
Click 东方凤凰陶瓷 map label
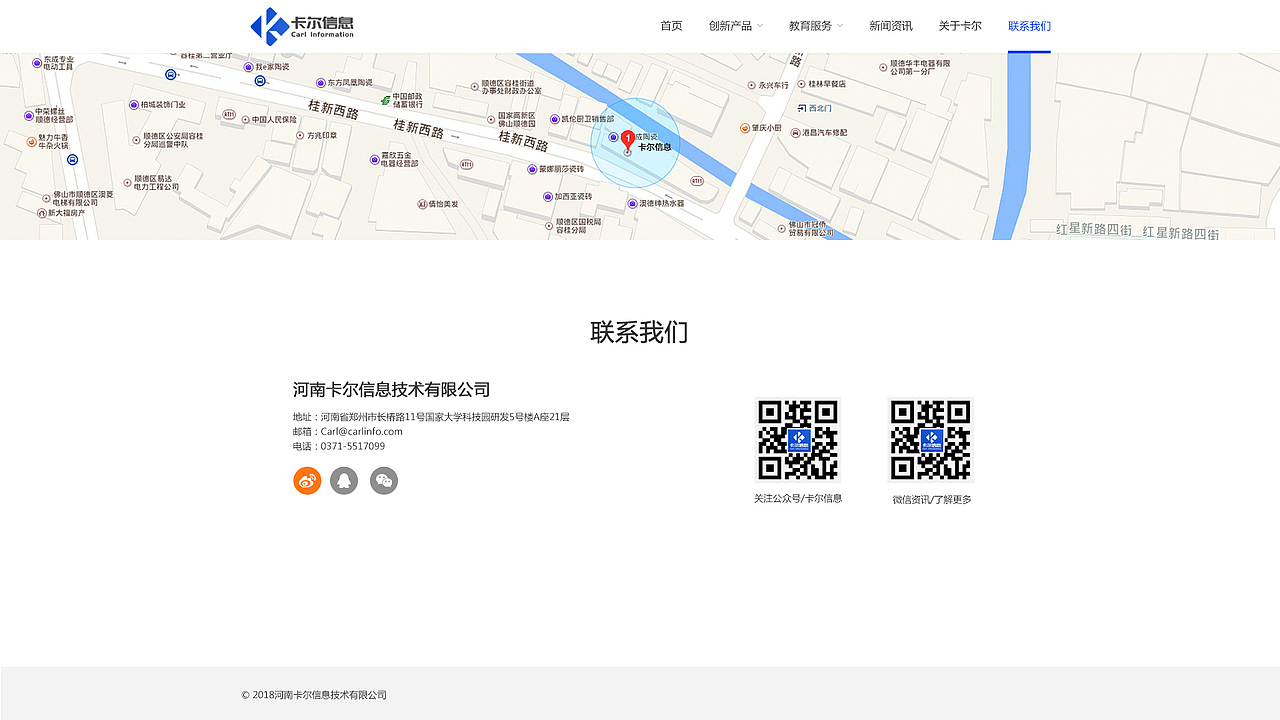(x=350, y=83)
